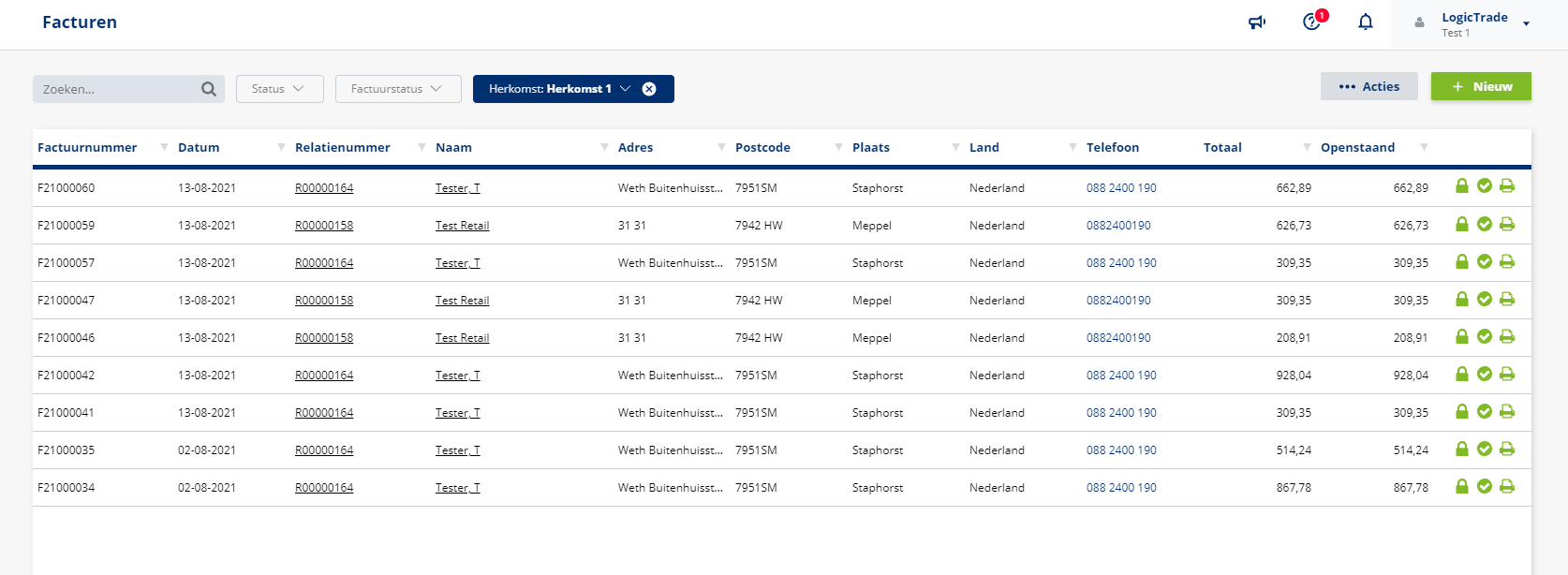
Task: Sort by the Datum column header
Action: pos(199,147)
